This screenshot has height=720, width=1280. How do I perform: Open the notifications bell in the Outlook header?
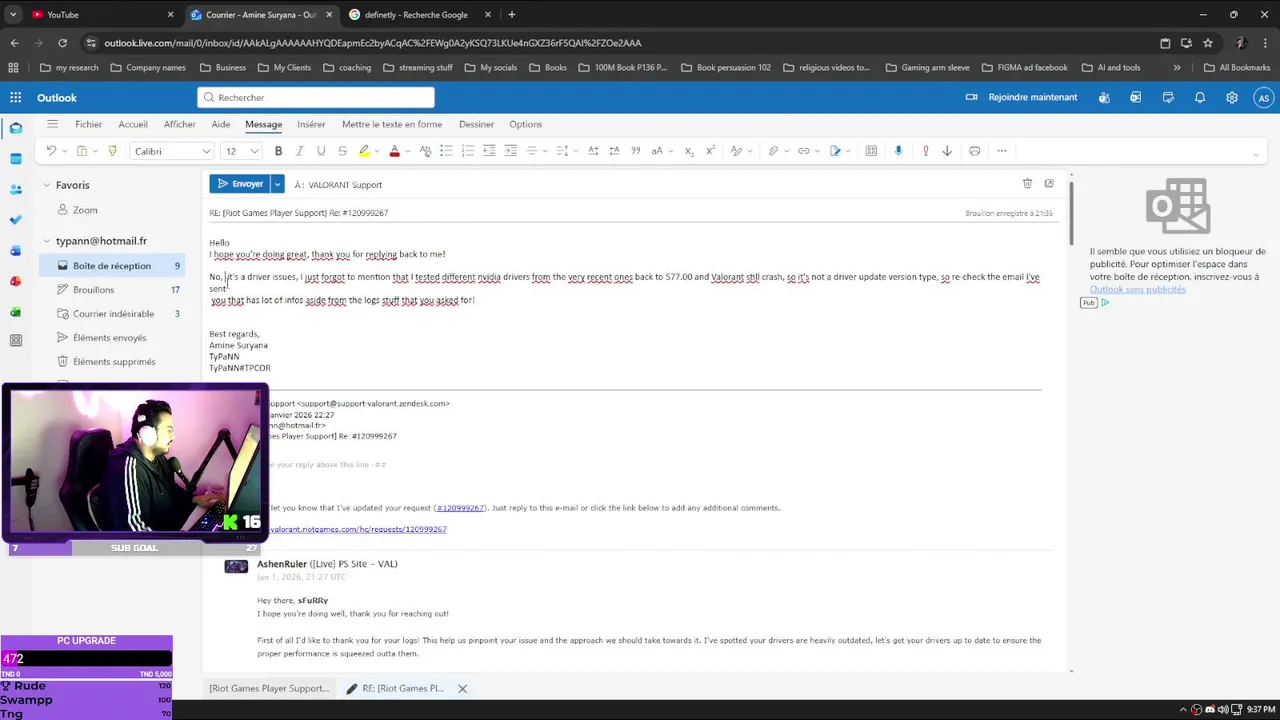click(1200, 97)
